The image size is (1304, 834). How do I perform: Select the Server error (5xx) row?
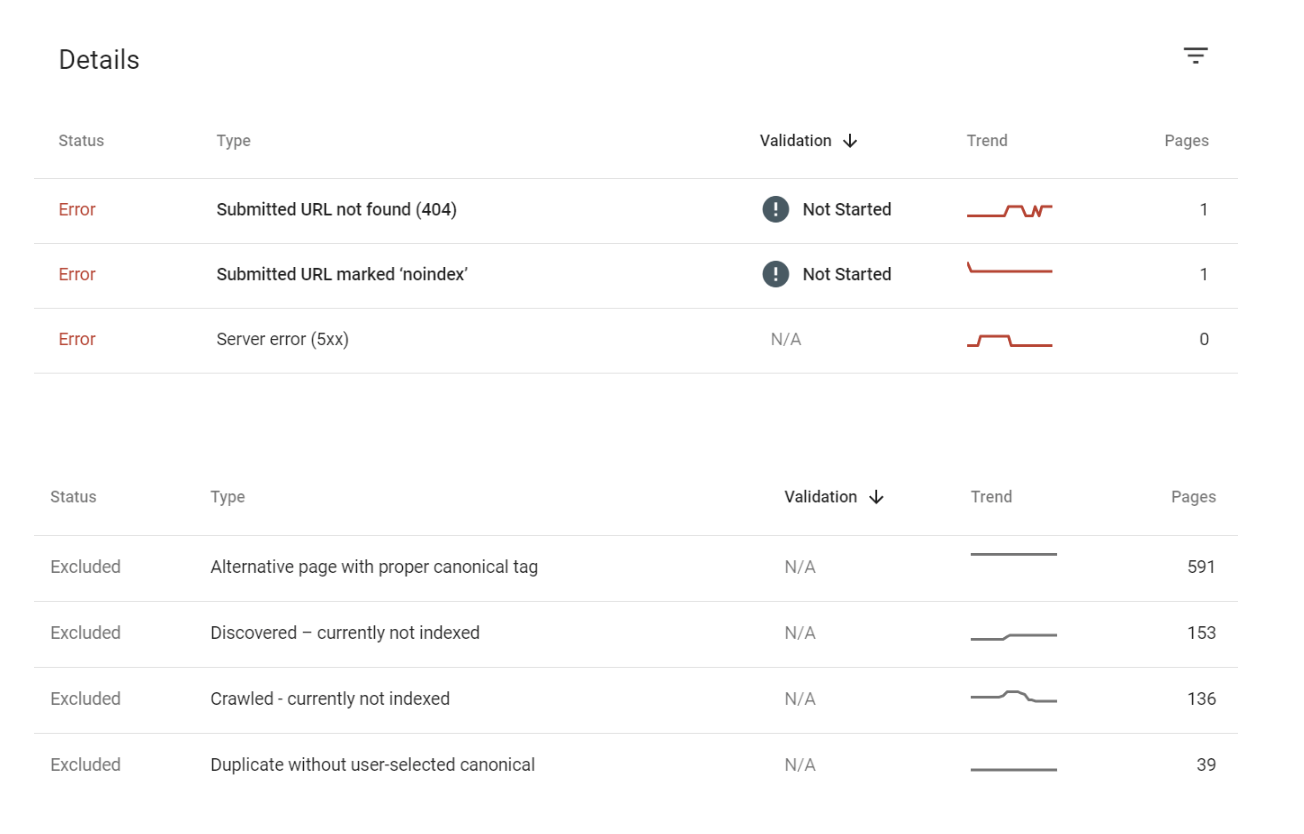636,341
